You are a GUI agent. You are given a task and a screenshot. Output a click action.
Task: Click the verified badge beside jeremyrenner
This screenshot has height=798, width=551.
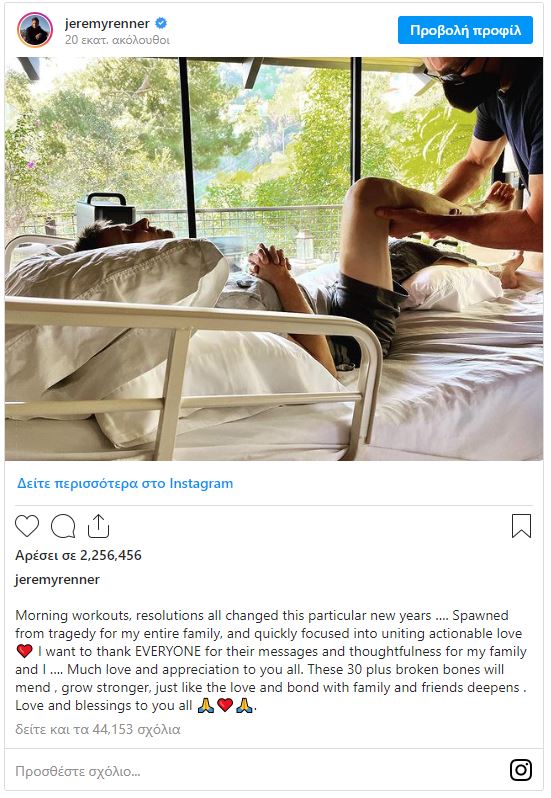[161, 23]
